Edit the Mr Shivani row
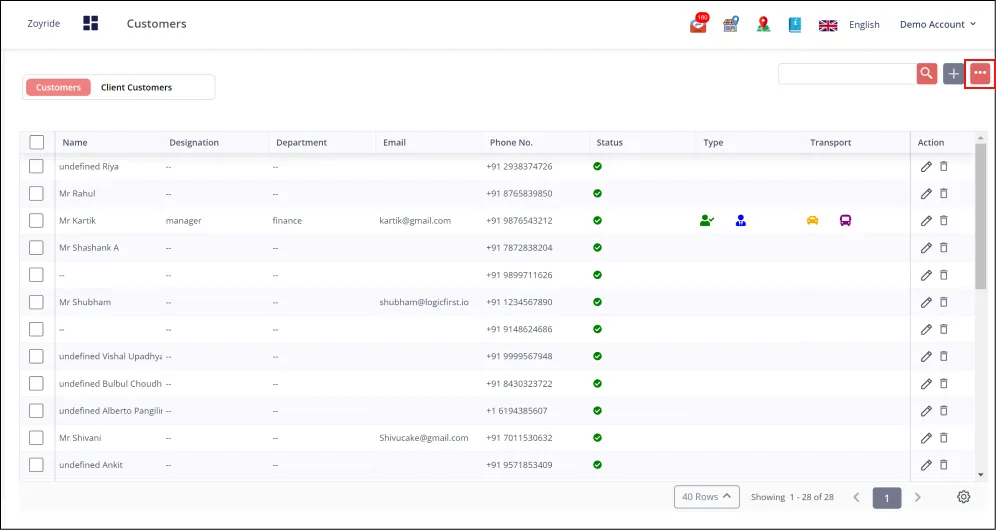The width and height of the screenshot is (996, 530). click(x=926, y=438)
